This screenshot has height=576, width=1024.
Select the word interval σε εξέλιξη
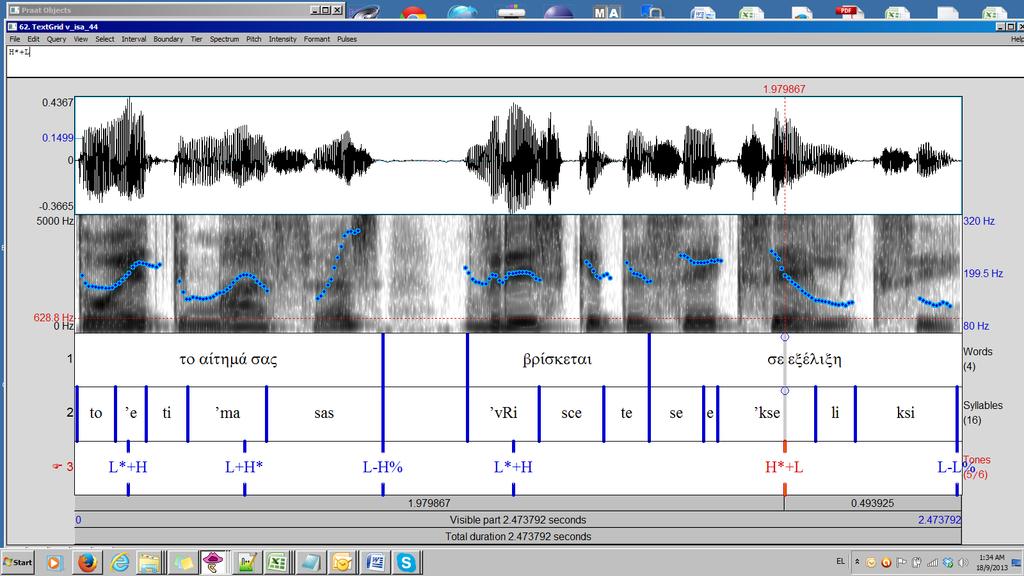click(x=804, y=359)
